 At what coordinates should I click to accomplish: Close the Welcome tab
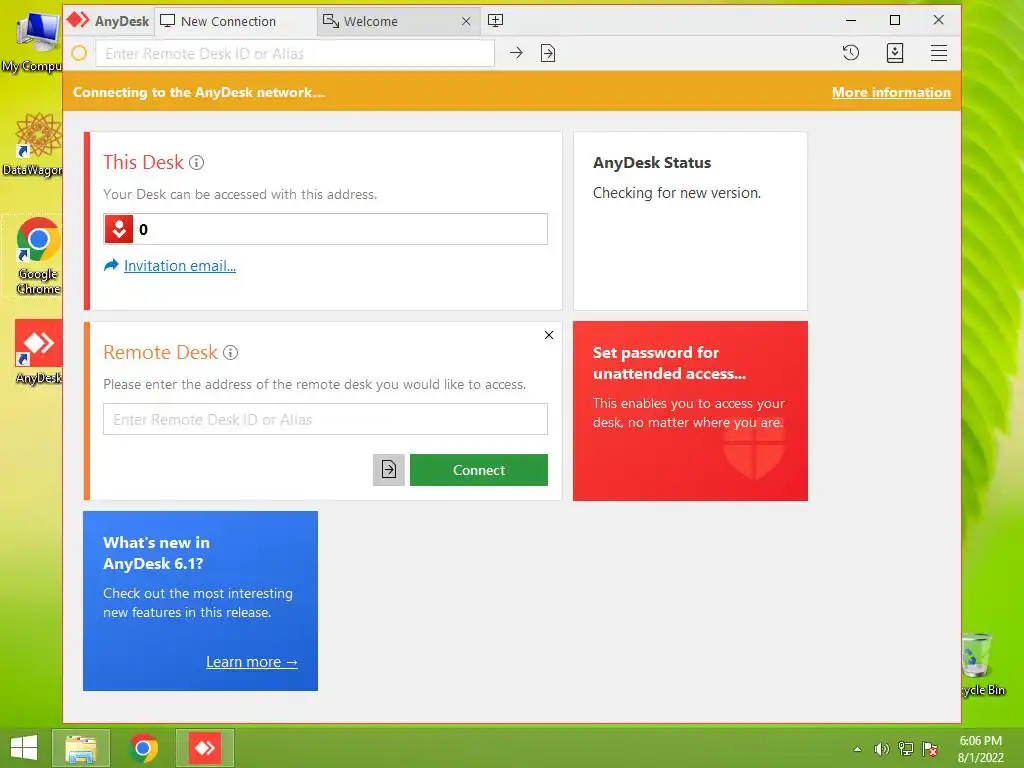pyautogui.click(x=466, y=22)
